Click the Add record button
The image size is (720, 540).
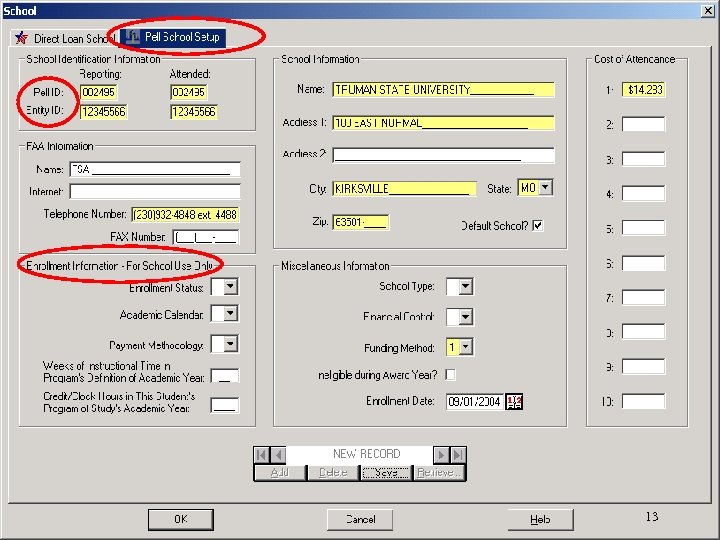(280, 472)
